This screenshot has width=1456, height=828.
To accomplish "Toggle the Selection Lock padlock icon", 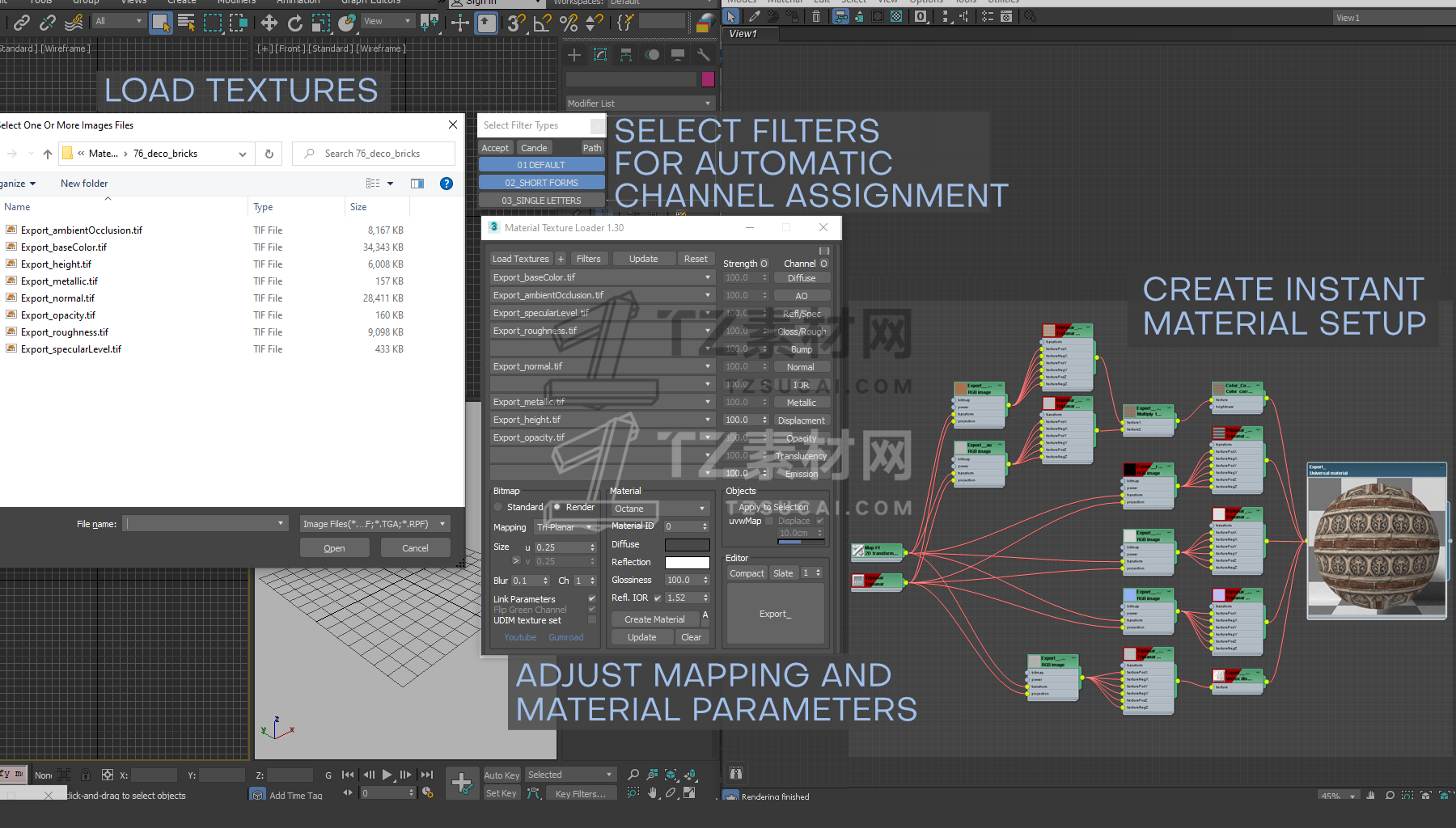I will 86,775.
